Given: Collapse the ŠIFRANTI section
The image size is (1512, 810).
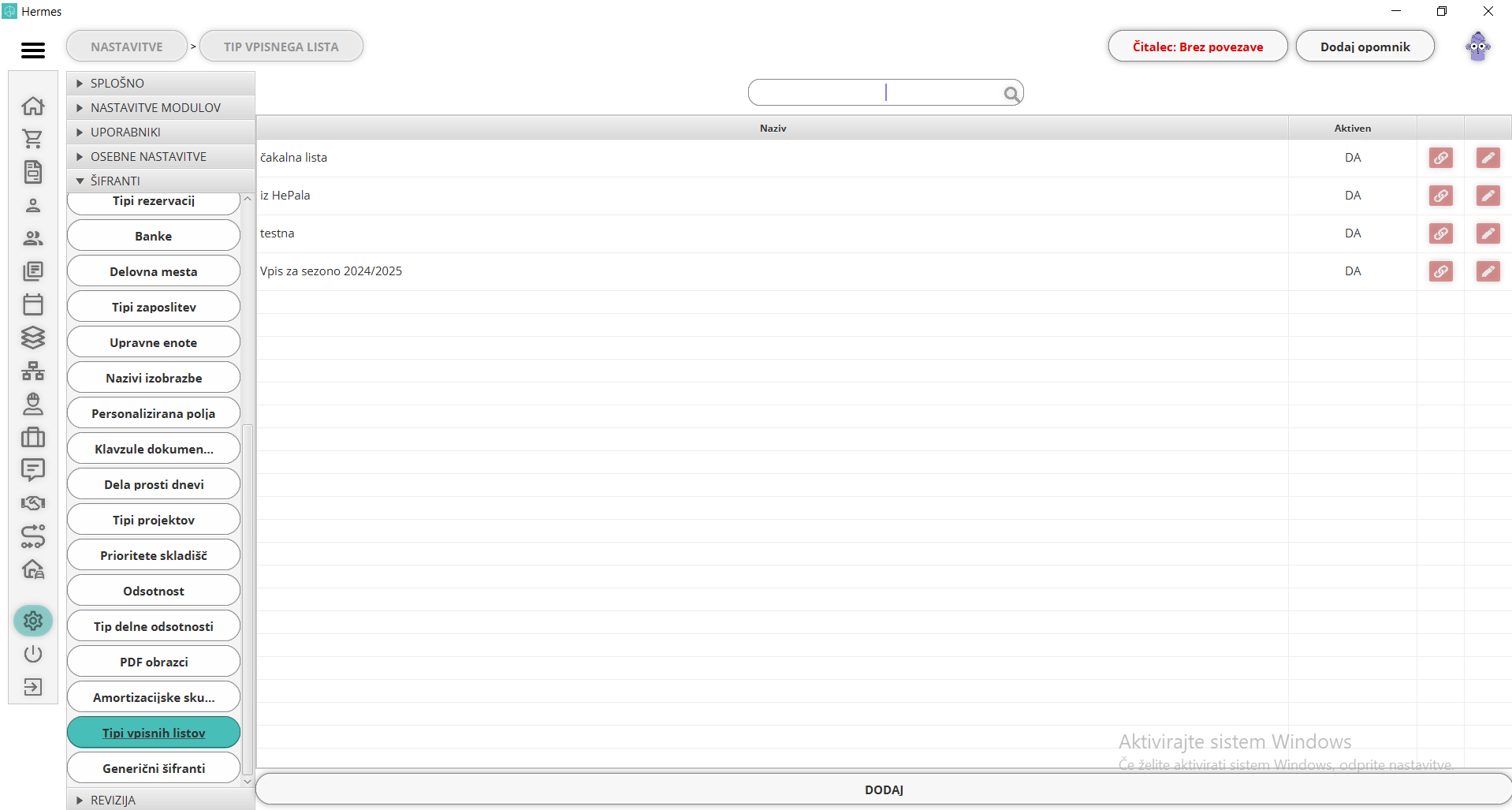Looking at the screenshot, I should tap(161, 181).
